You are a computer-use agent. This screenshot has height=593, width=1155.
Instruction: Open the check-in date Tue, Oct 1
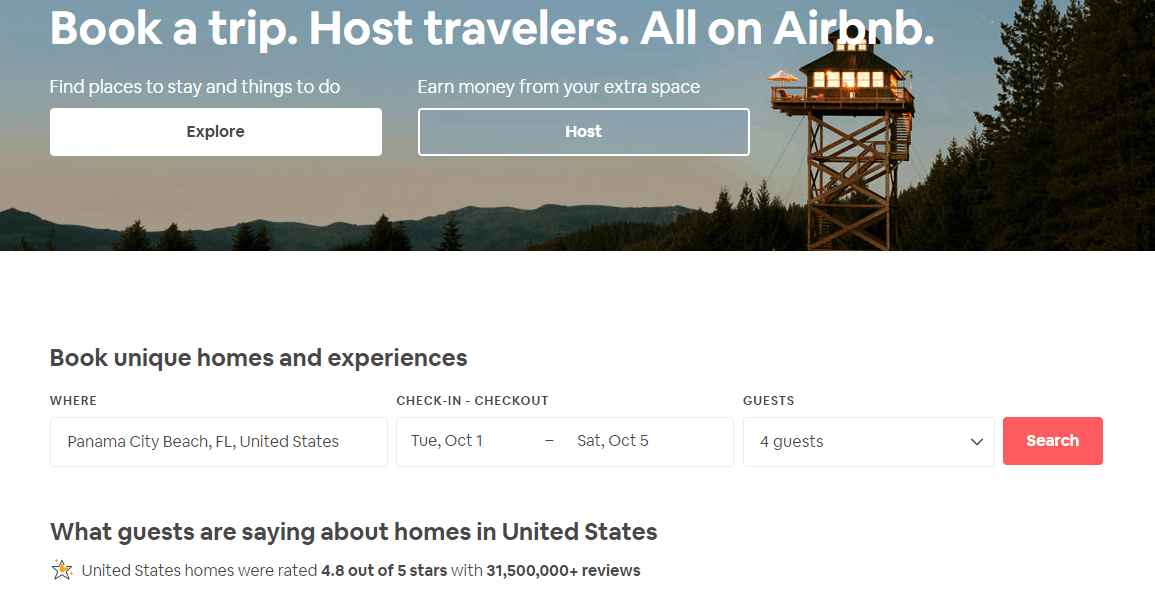click(x=446, y=441)
